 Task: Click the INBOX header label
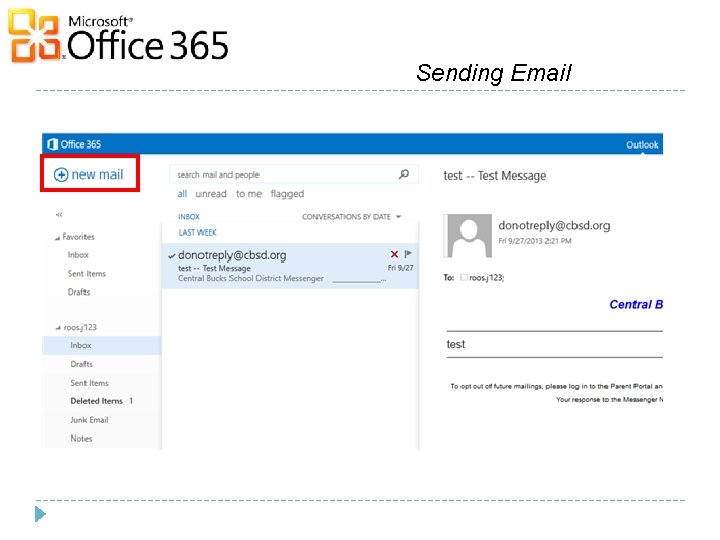click(189, 217)
